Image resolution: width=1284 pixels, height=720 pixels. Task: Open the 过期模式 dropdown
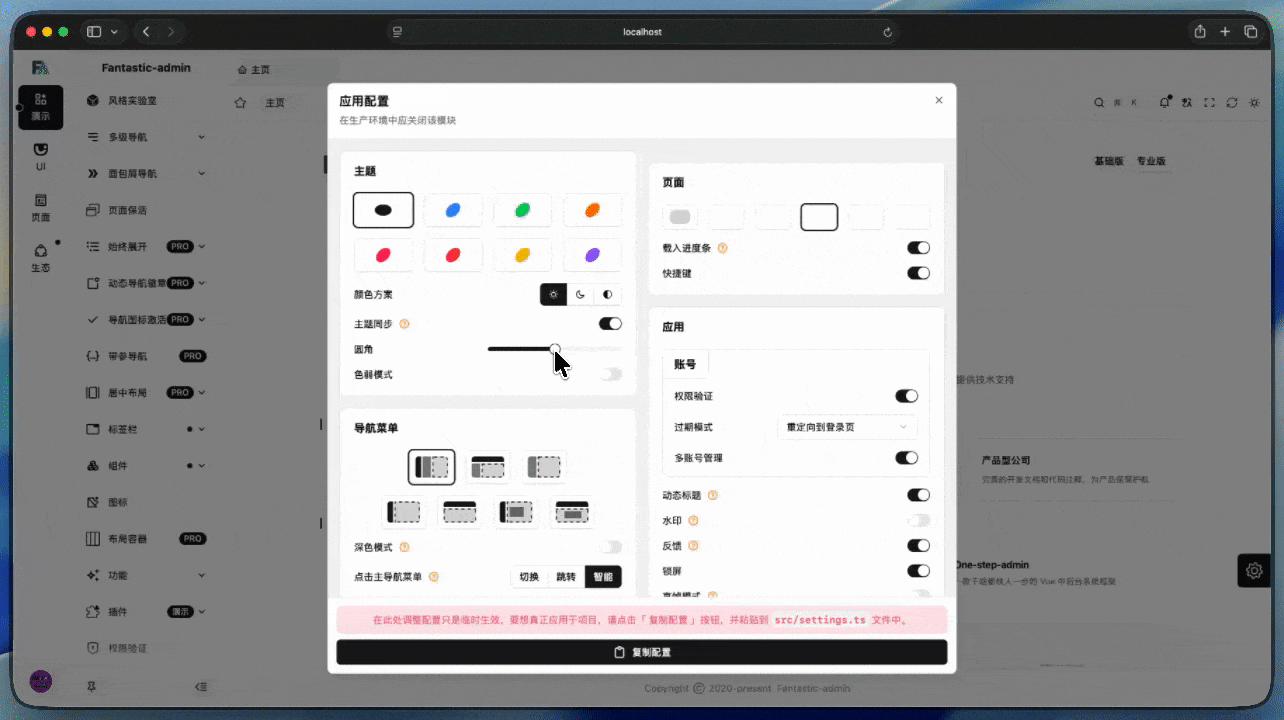pos(846,427)
